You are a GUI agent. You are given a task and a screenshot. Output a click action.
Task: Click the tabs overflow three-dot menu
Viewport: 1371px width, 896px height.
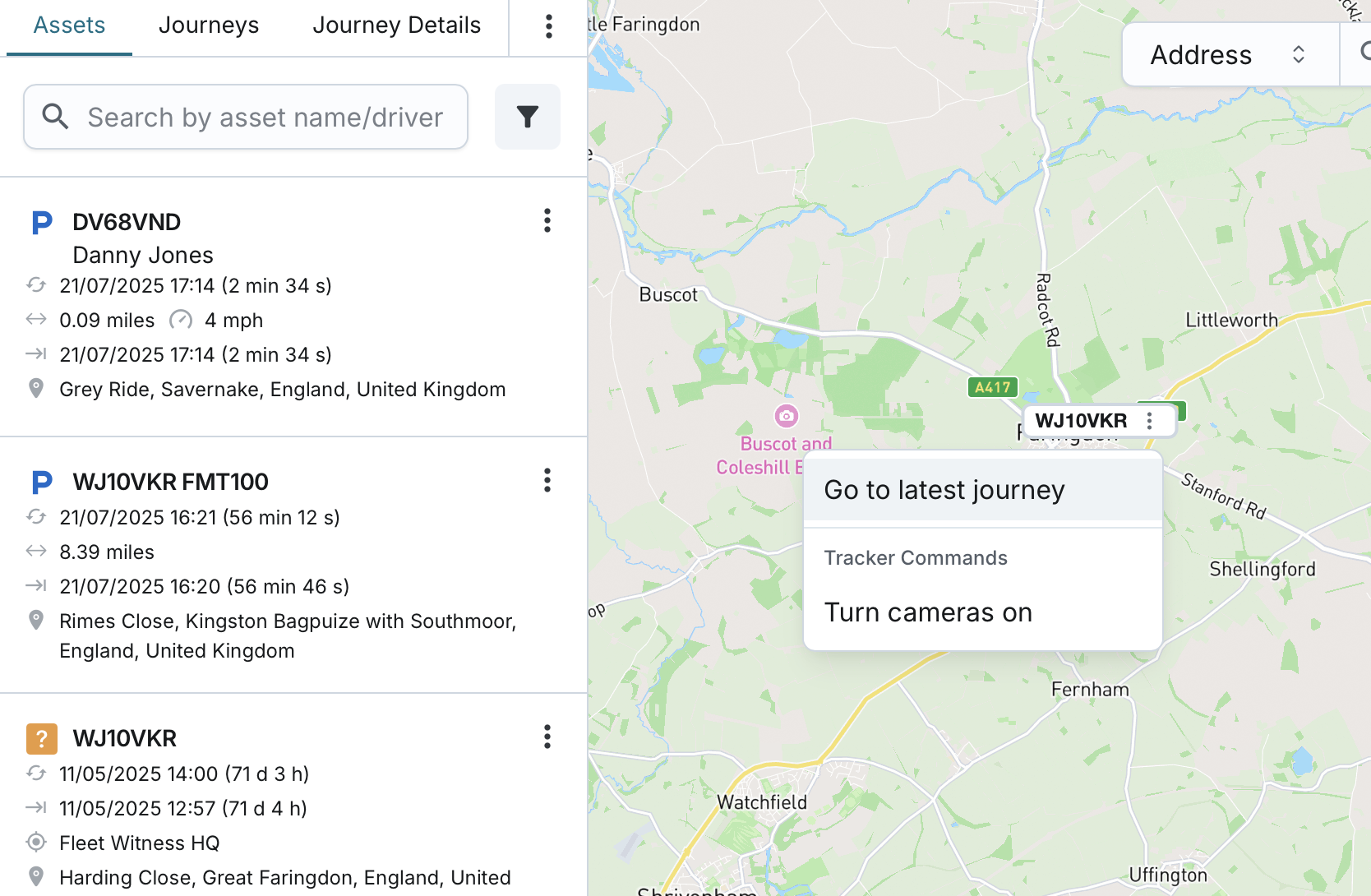coord(548,26)
